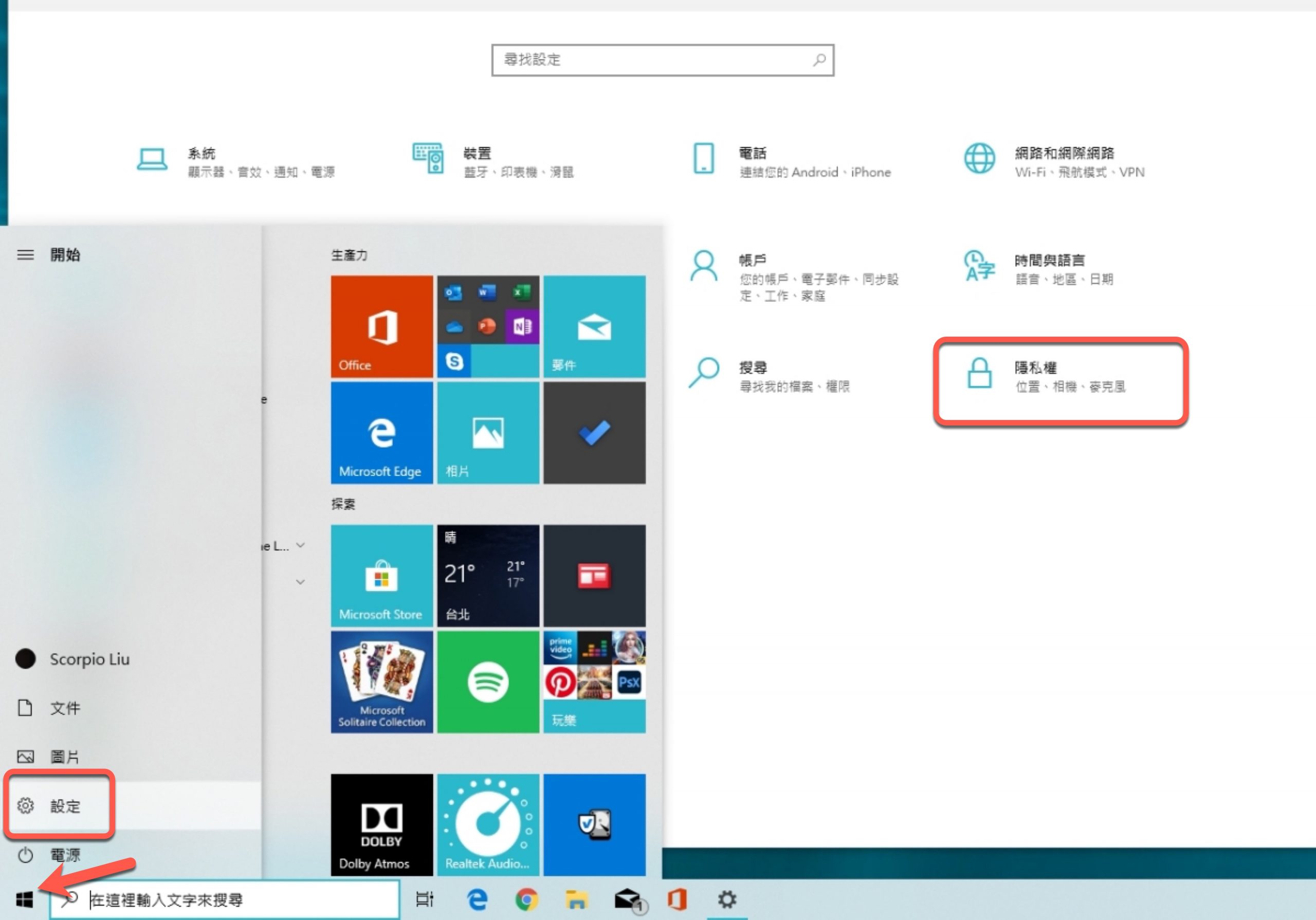Expand the app list chevron next to 'e L...'
This screenshot has height=920, width=1316.
300,545
